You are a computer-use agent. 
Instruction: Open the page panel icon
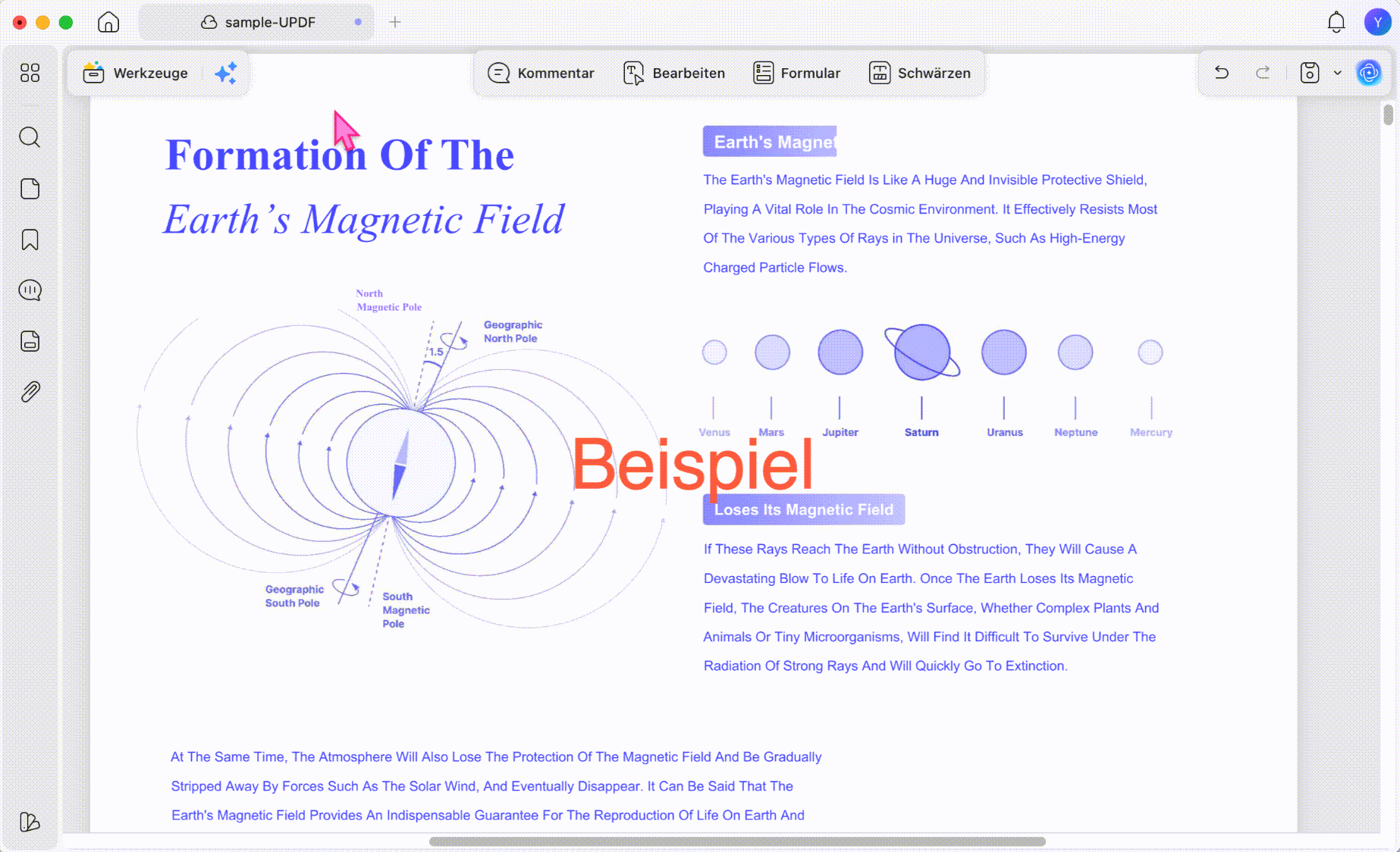30,189
